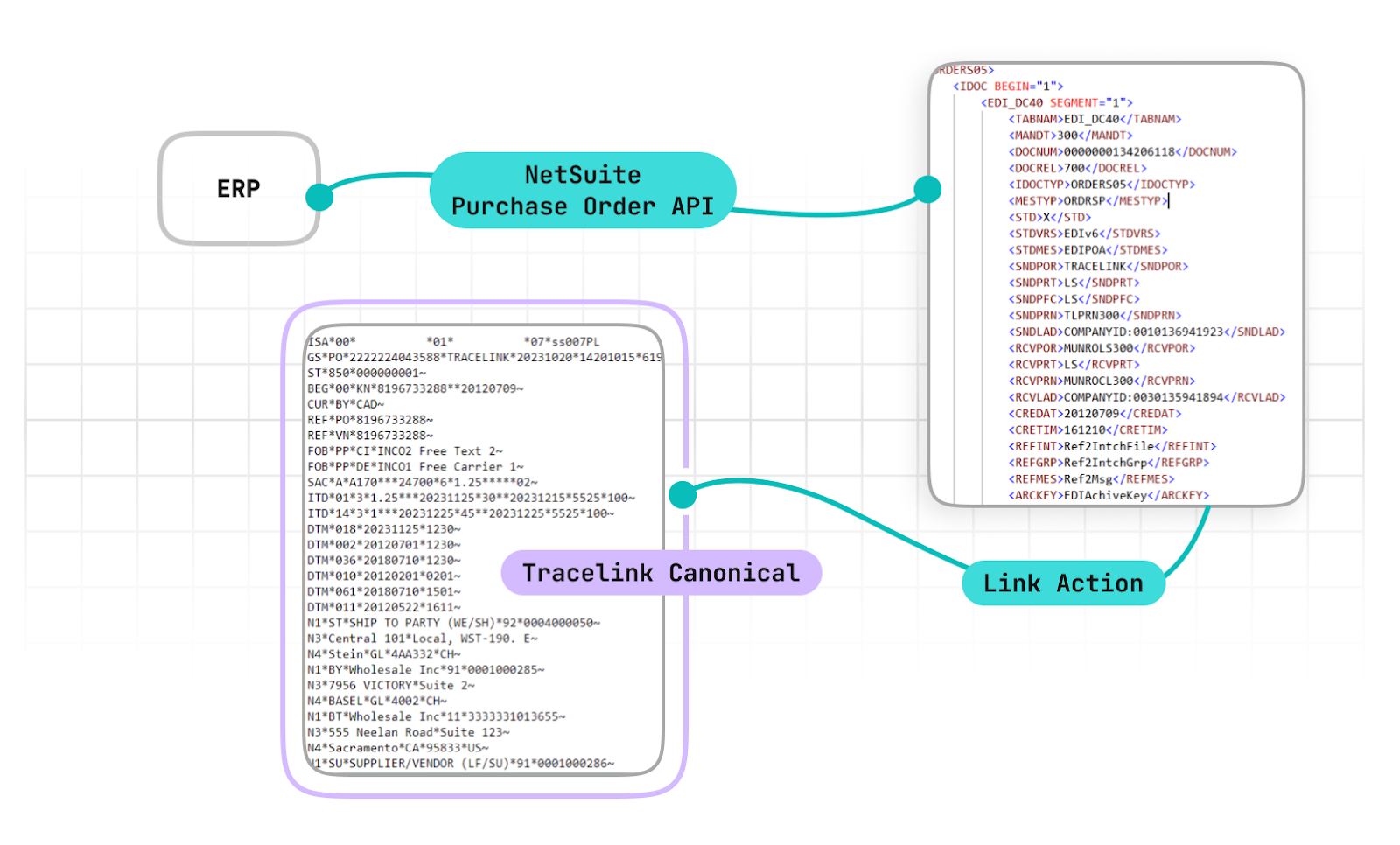Select the line '<IDOCTYP>ORDERS05</IDOCTYP>'

[1102, 185]
